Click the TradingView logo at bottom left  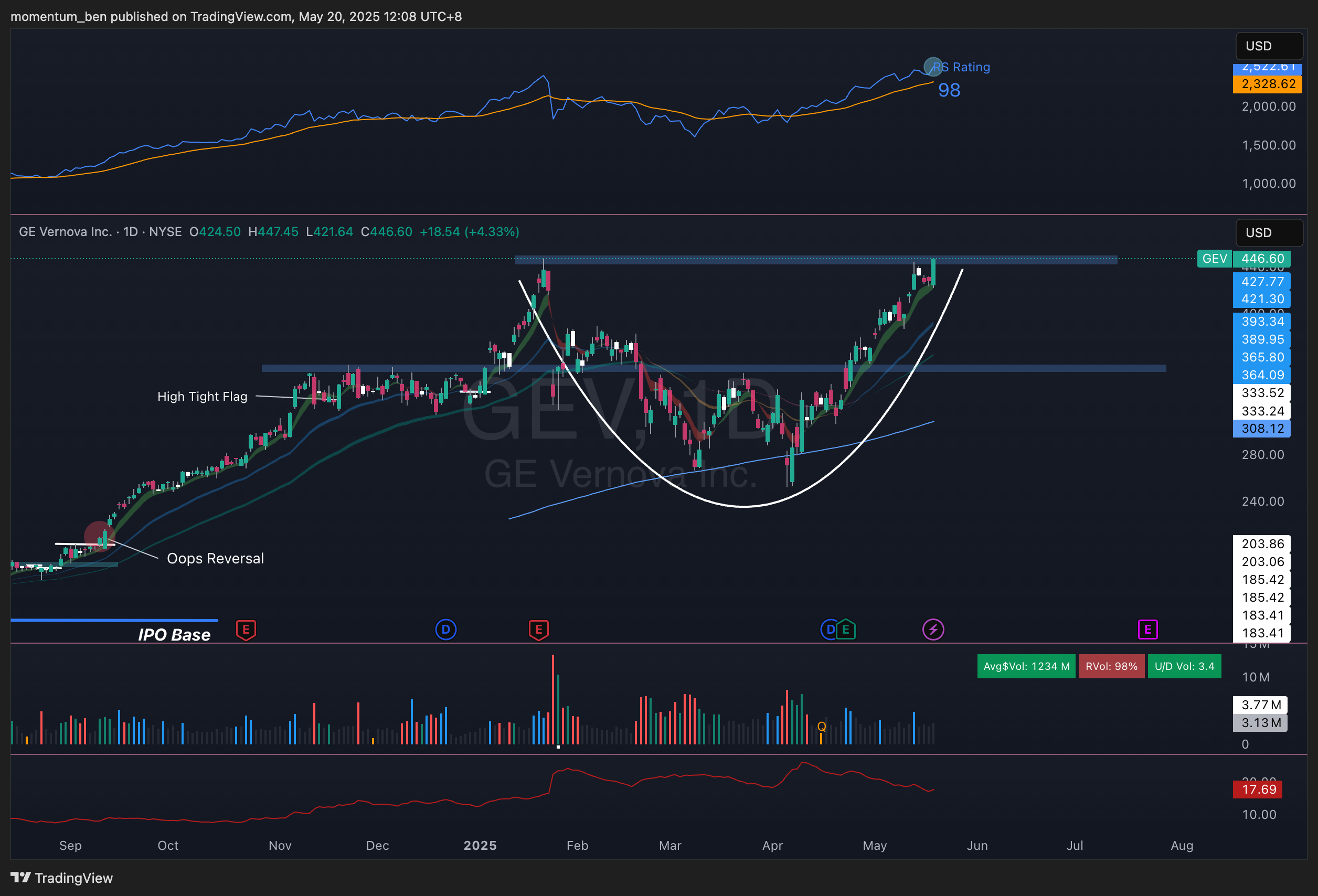tap(61, 878)
